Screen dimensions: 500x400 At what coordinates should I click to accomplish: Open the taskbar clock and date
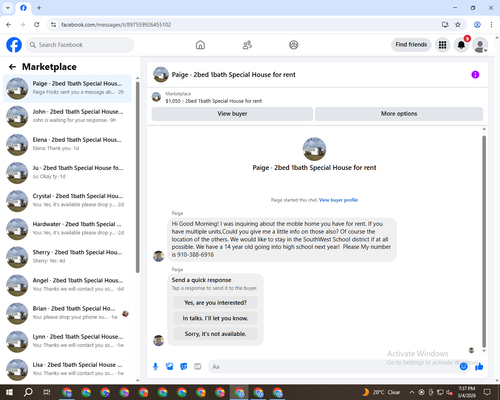(467, 392)
